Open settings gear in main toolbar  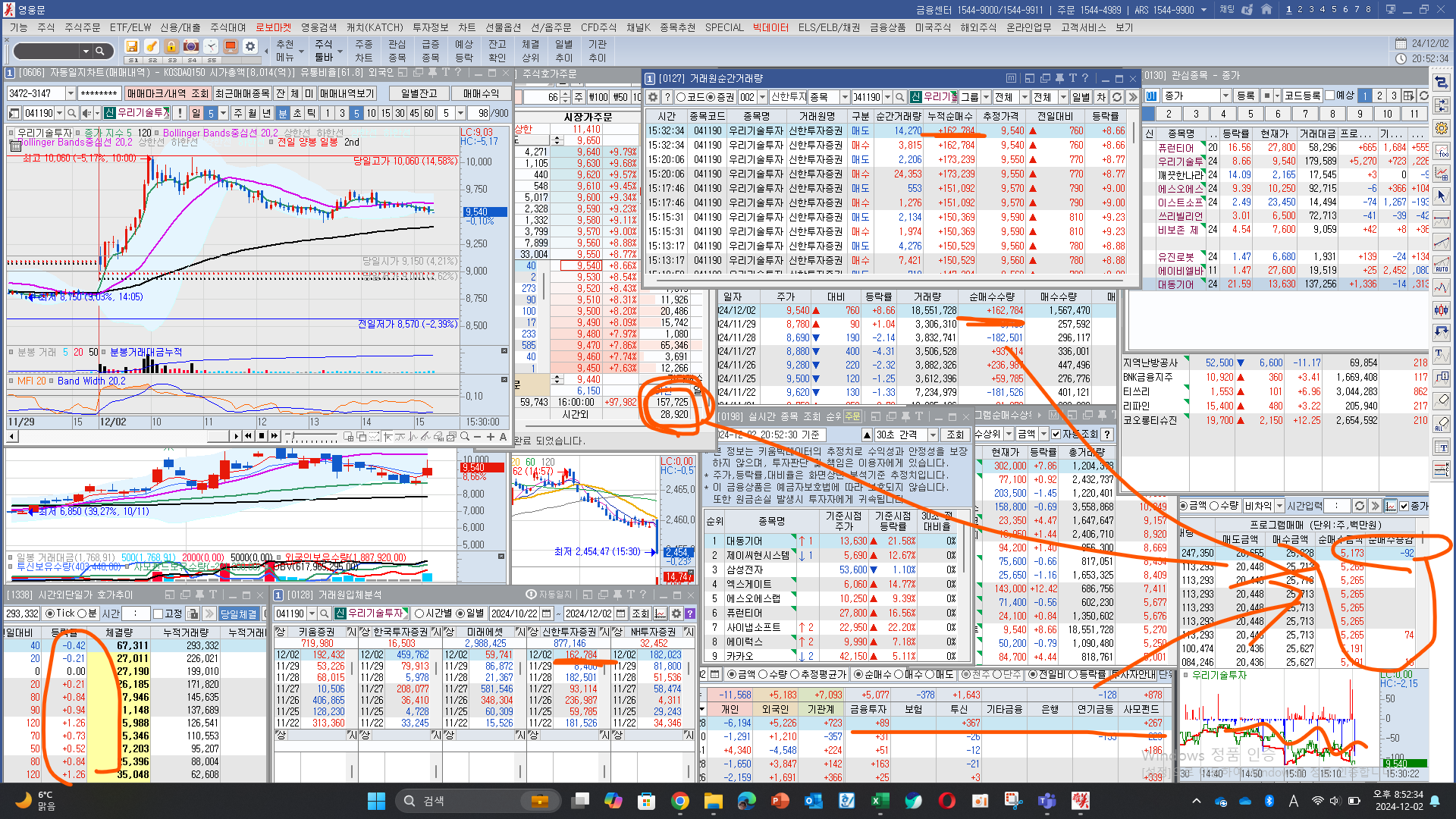click(x=250, y=47)
